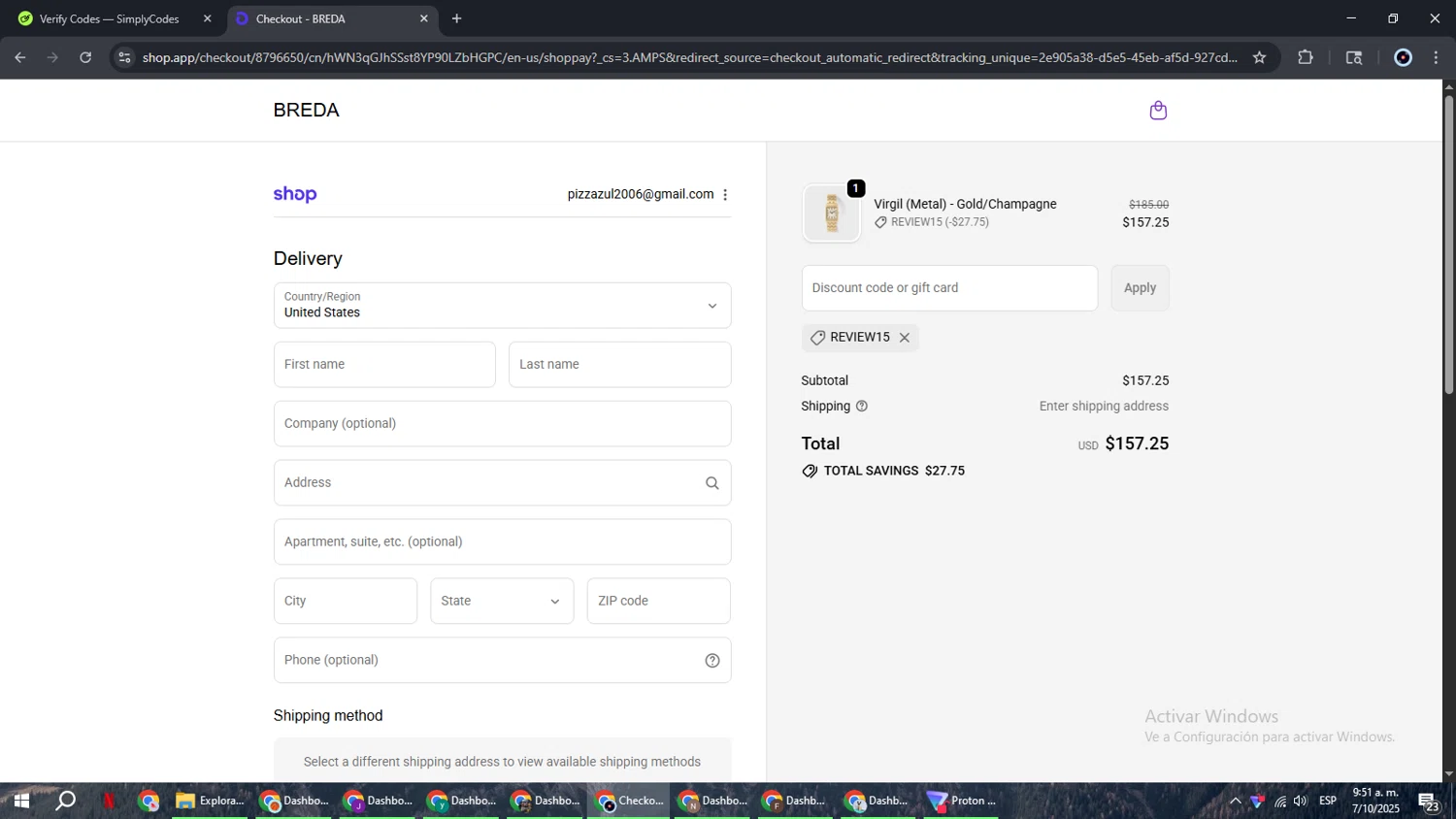Click the REVIEW15 (-$27.75) line item text
This screenshot has height=819, width=1456.
(940, 222)
